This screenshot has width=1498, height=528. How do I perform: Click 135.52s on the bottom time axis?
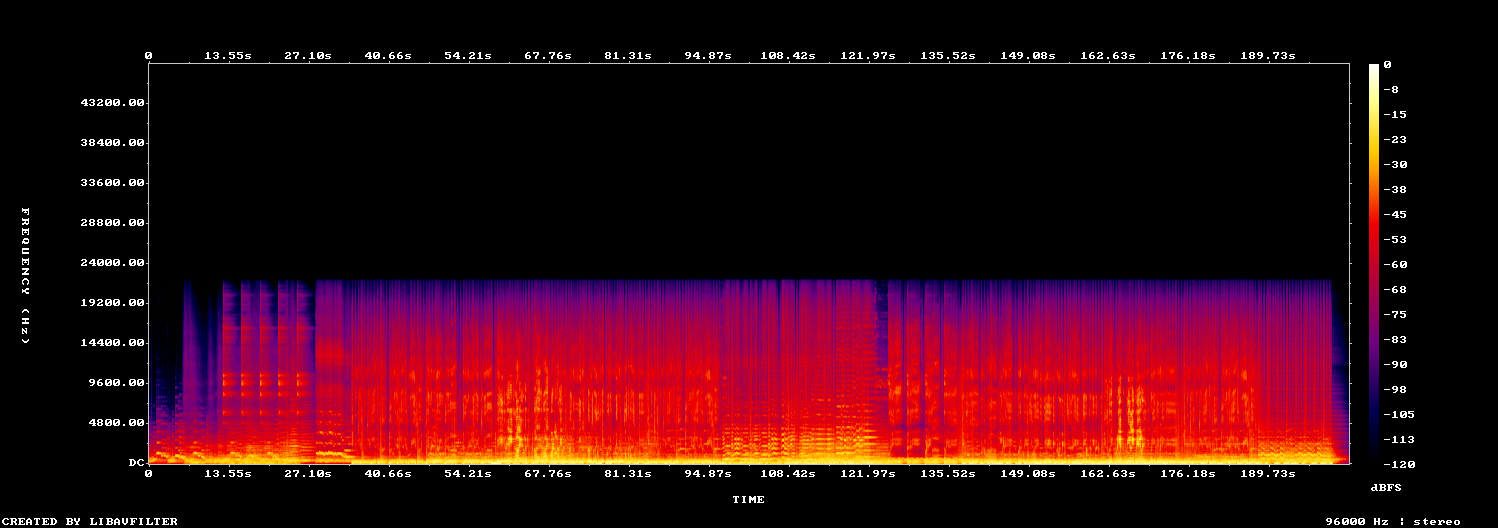coord(948,473)
